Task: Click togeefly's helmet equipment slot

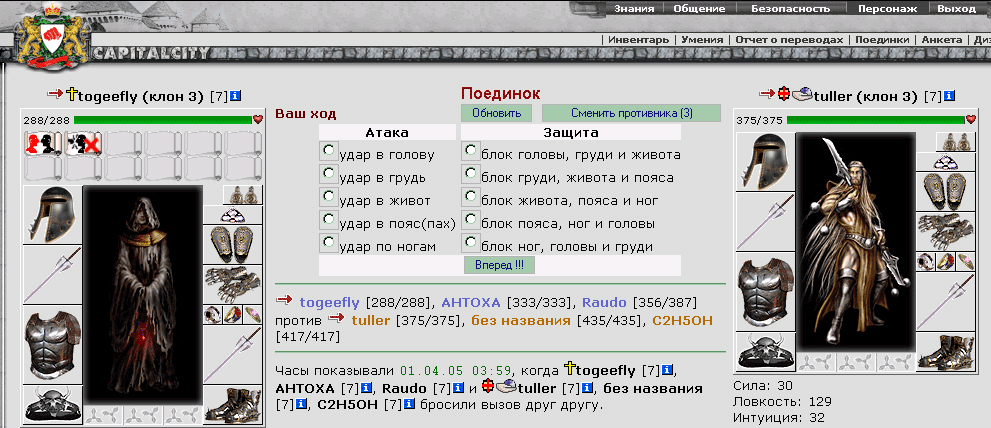Action: pos(53,215)
